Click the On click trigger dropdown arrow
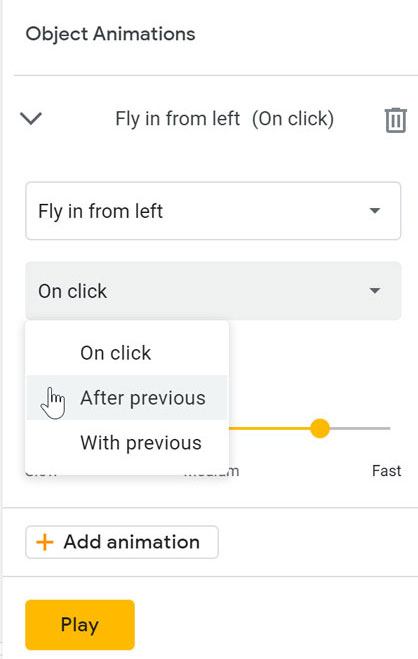418x659 pixels. click(374, 290)
